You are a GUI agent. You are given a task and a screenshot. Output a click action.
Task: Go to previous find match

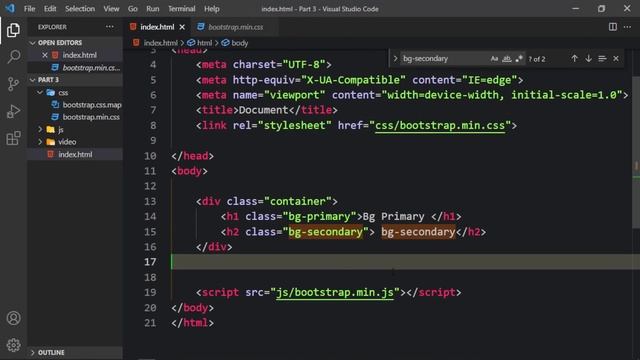pos(574,59)
